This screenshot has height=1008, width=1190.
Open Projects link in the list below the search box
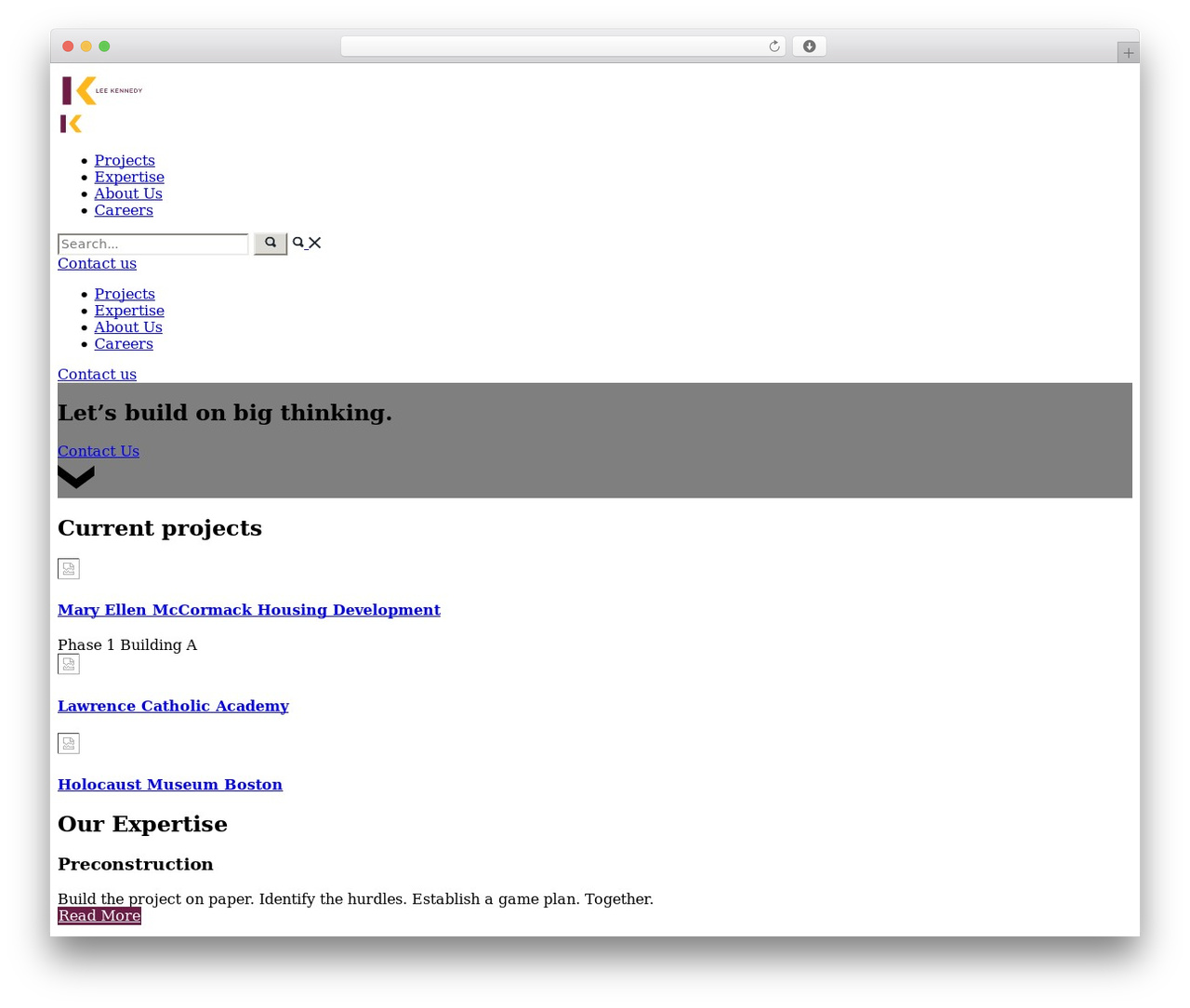click(125, 294)
